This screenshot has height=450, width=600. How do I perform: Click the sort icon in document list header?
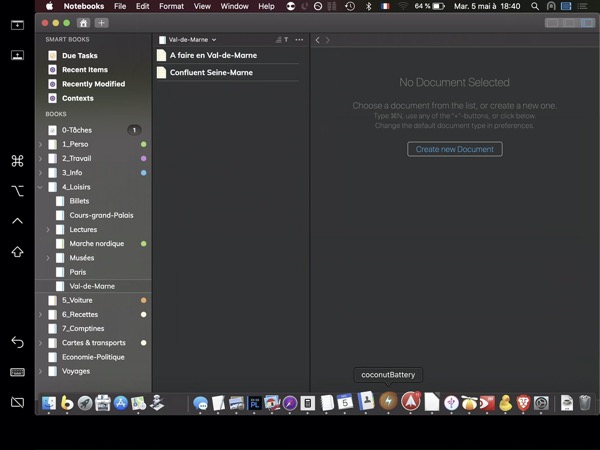pos(282,40)
